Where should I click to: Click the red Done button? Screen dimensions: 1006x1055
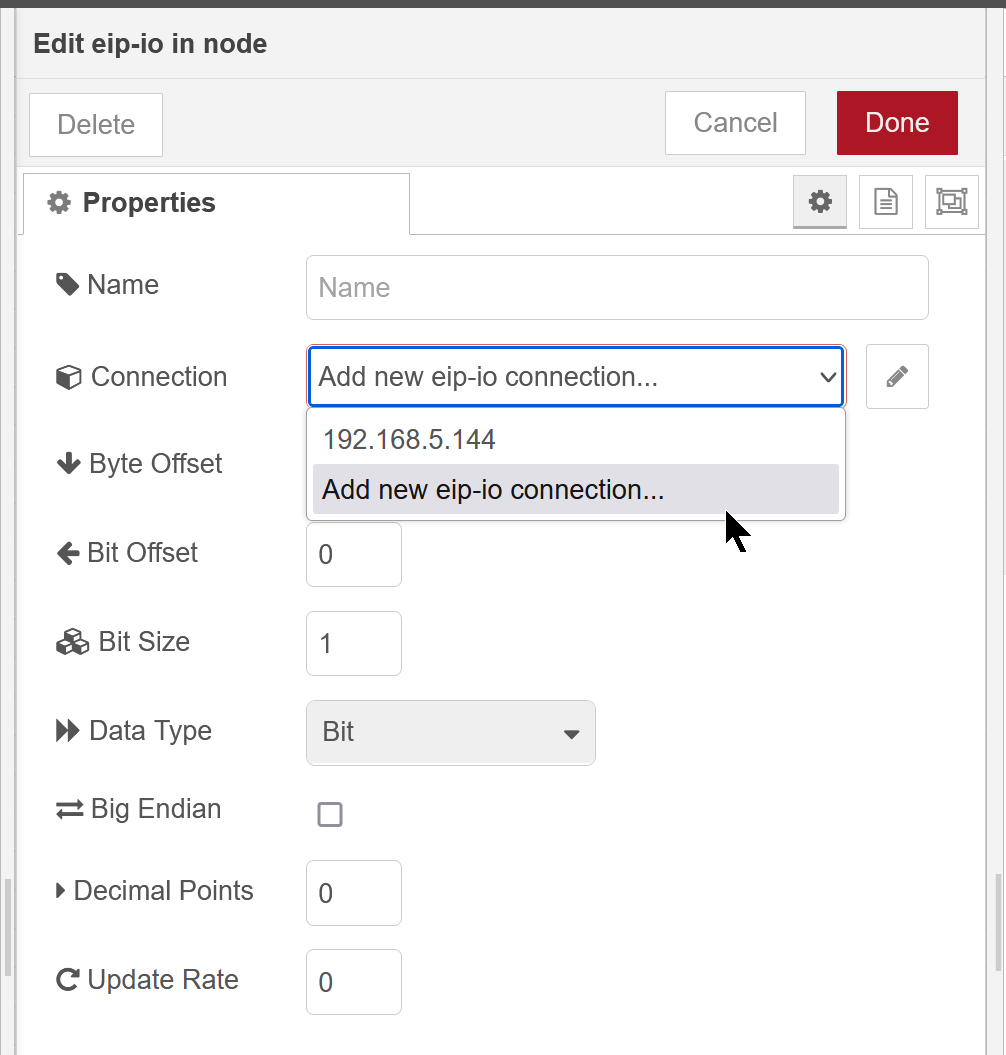click(897, 123)
